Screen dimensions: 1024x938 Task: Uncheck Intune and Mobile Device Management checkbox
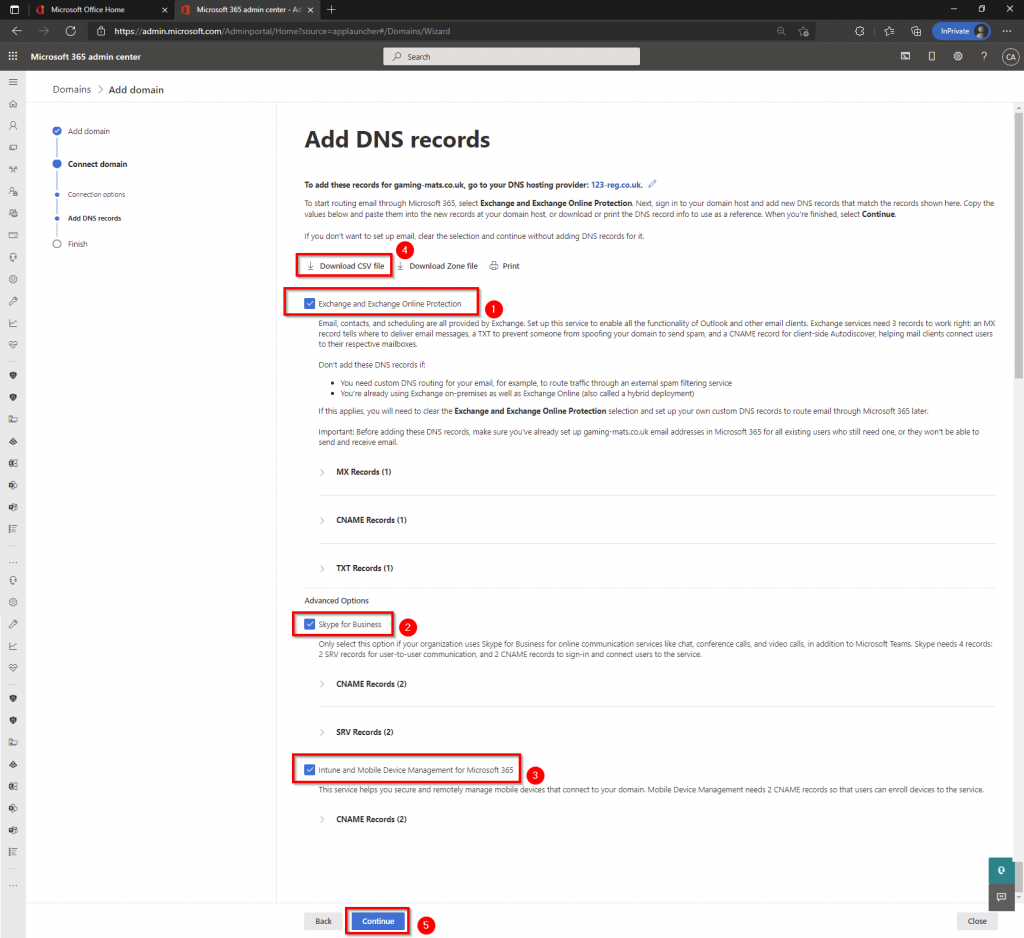[310, 769]
